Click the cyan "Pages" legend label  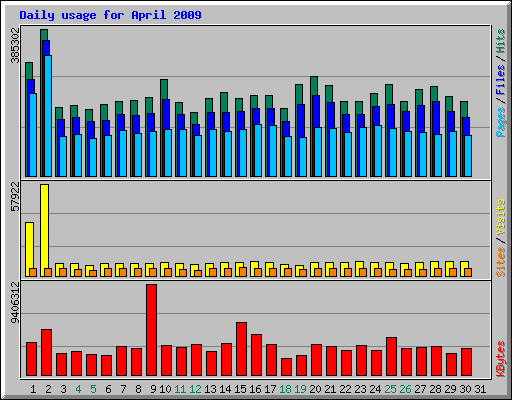pos(501,122)
